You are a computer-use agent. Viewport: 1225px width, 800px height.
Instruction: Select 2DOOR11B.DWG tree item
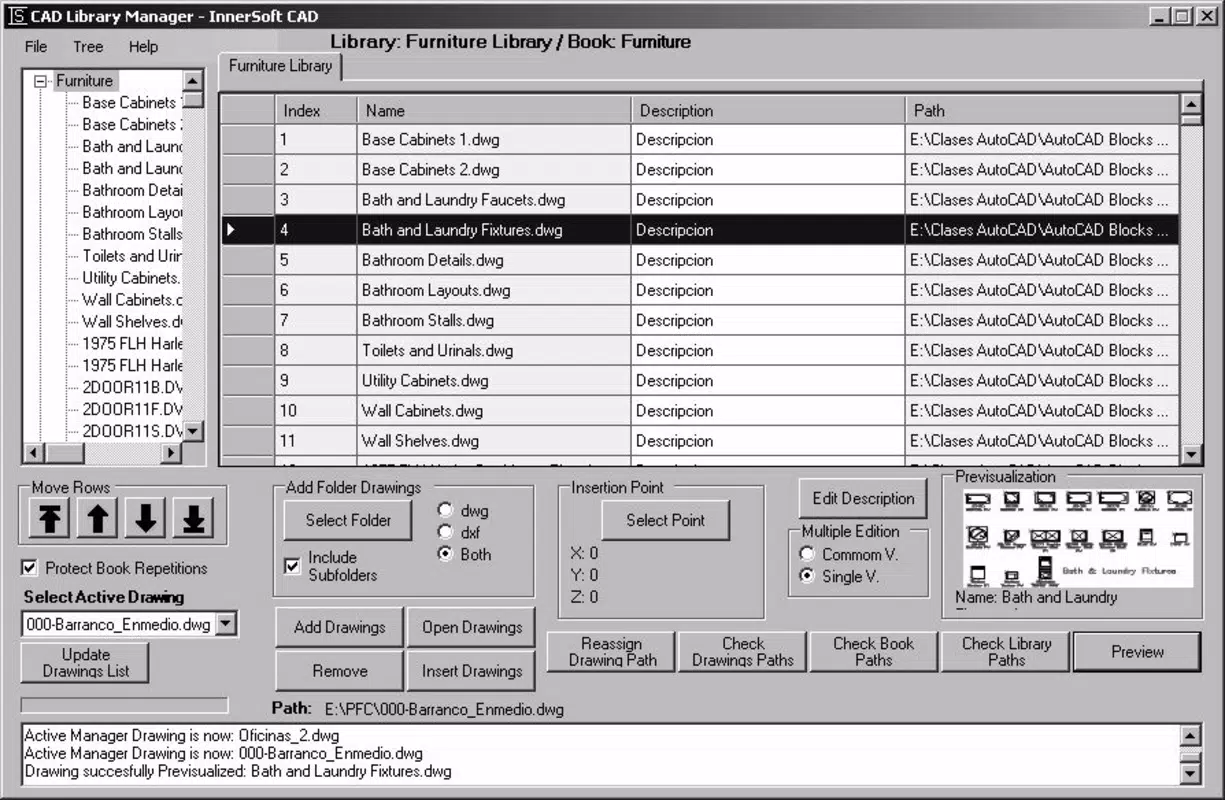(132, 387)
